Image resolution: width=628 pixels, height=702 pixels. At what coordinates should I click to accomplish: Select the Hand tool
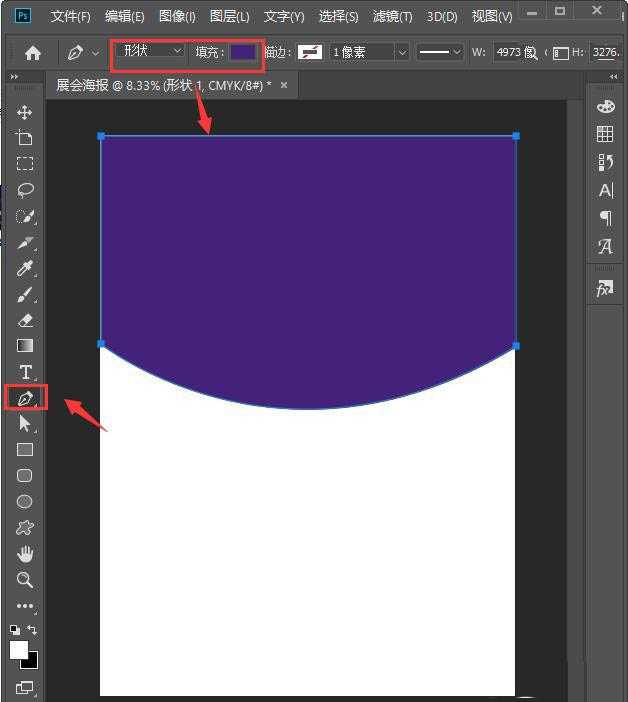tap(25, 554)
